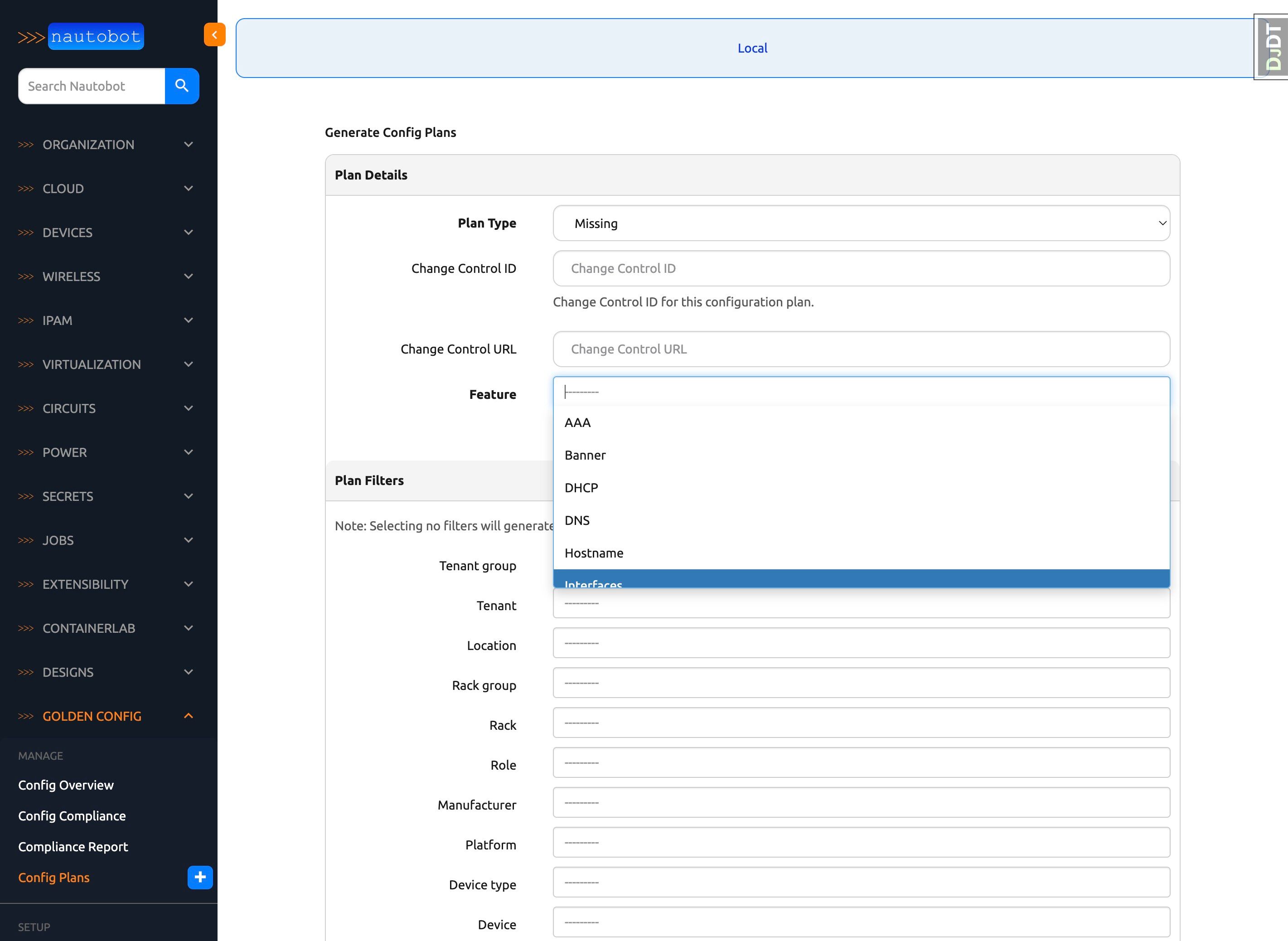
Task: Open the Compliance Report link
Action: [73, 846]
